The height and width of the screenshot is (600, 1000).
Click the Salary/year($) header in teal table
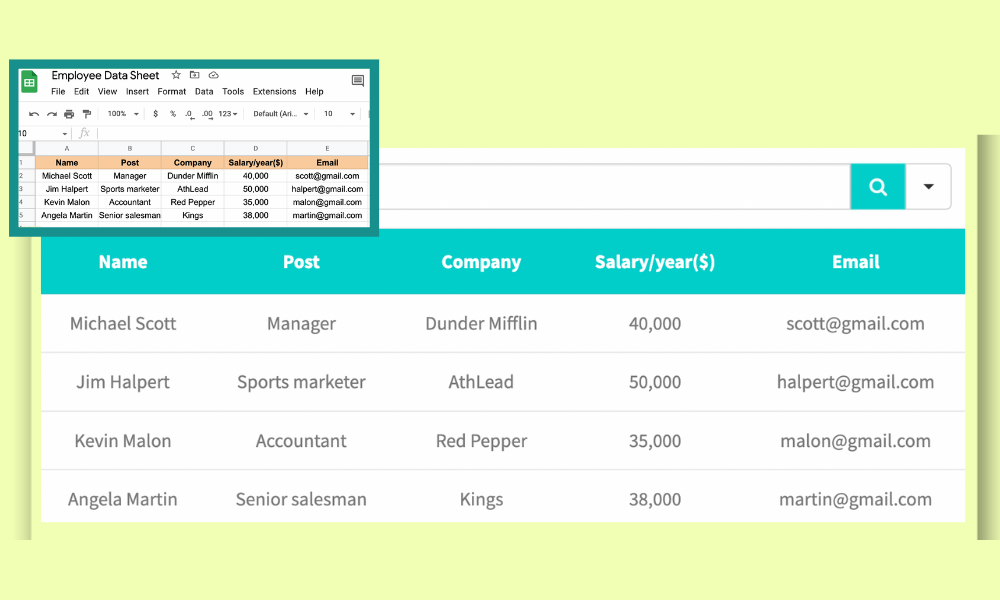655,262
